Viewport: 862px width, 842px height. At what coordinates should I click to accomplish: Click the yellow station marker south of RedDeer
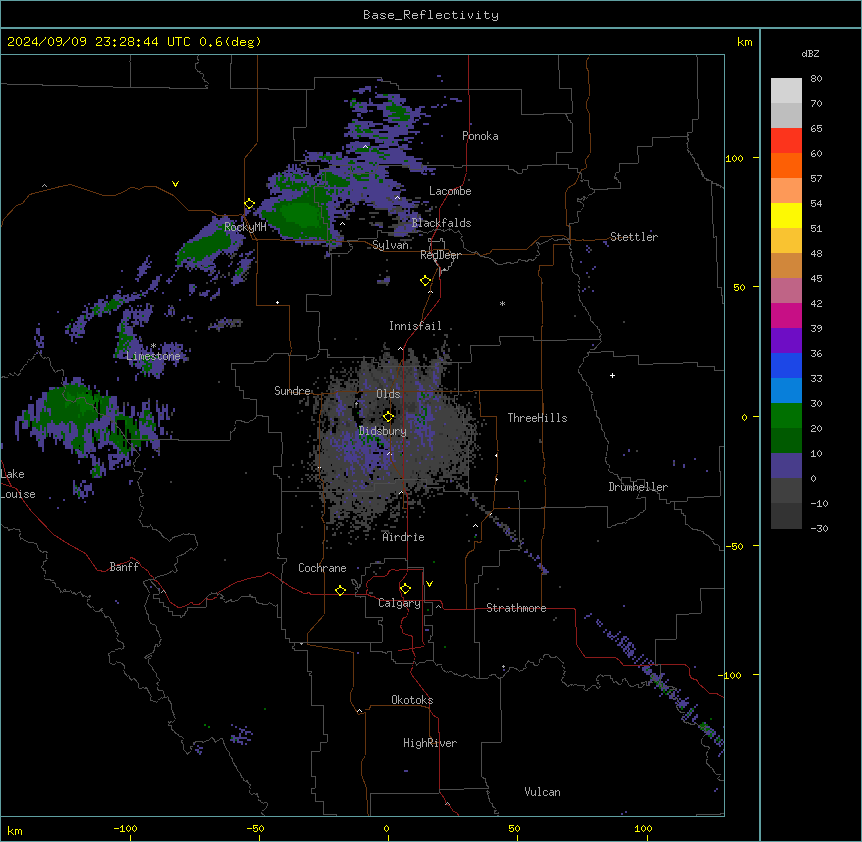point(425,281)
